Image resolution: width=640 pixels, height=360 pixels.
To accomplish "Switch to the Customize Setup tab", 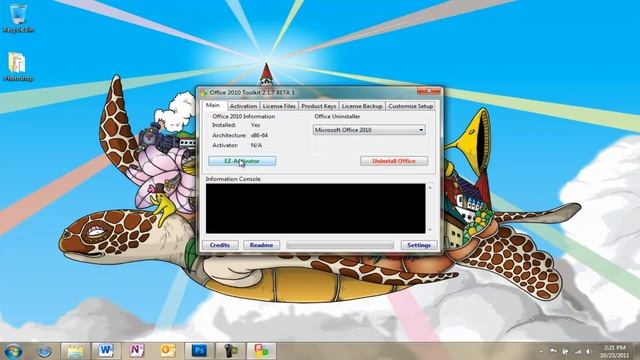I will pos(410,106).
